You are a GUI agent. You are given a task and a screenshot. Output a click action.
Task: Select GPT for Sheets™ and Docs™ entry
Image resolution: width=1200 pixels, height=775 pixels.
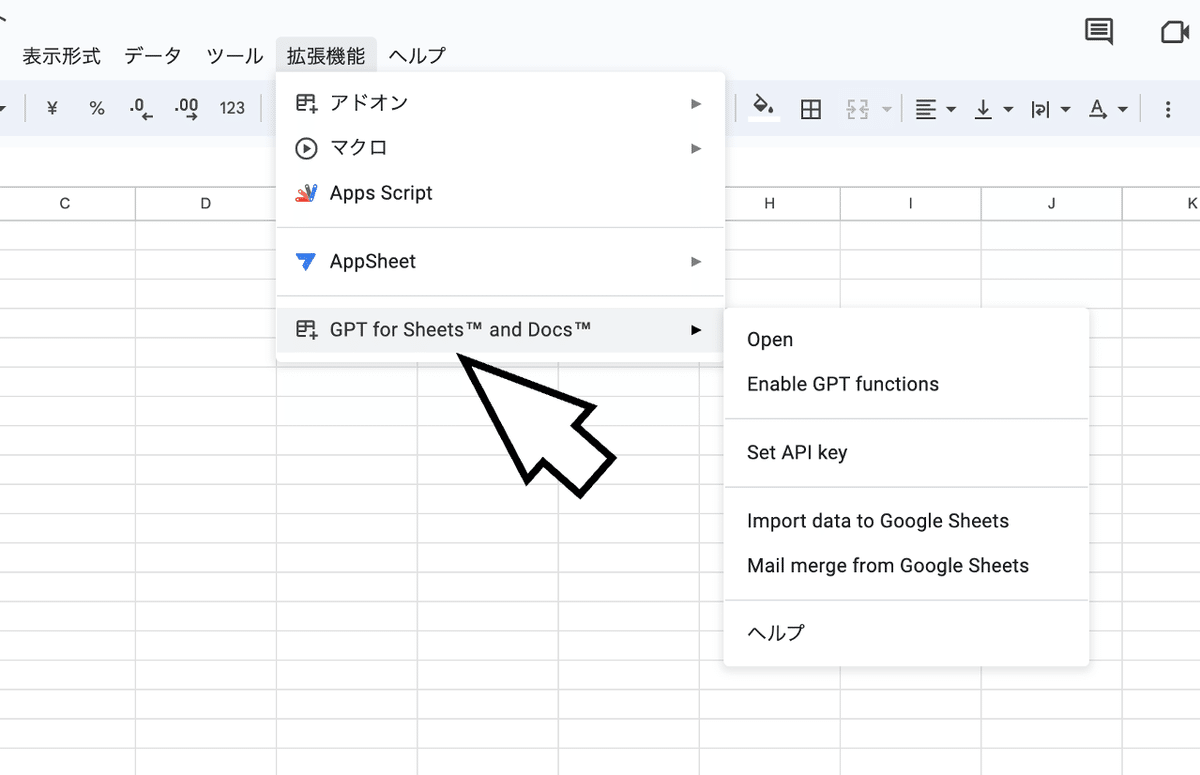coord(500,329)
